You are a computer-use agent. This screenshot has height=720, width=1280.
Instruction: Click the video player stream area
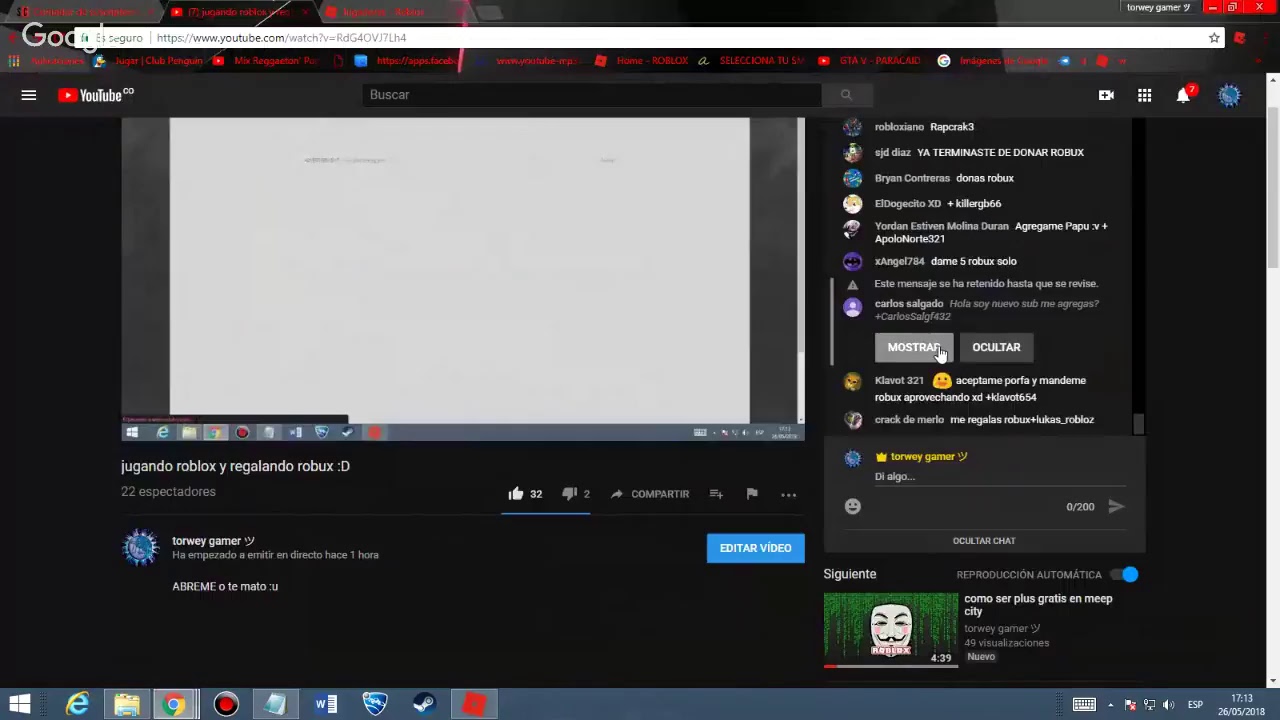463,279
